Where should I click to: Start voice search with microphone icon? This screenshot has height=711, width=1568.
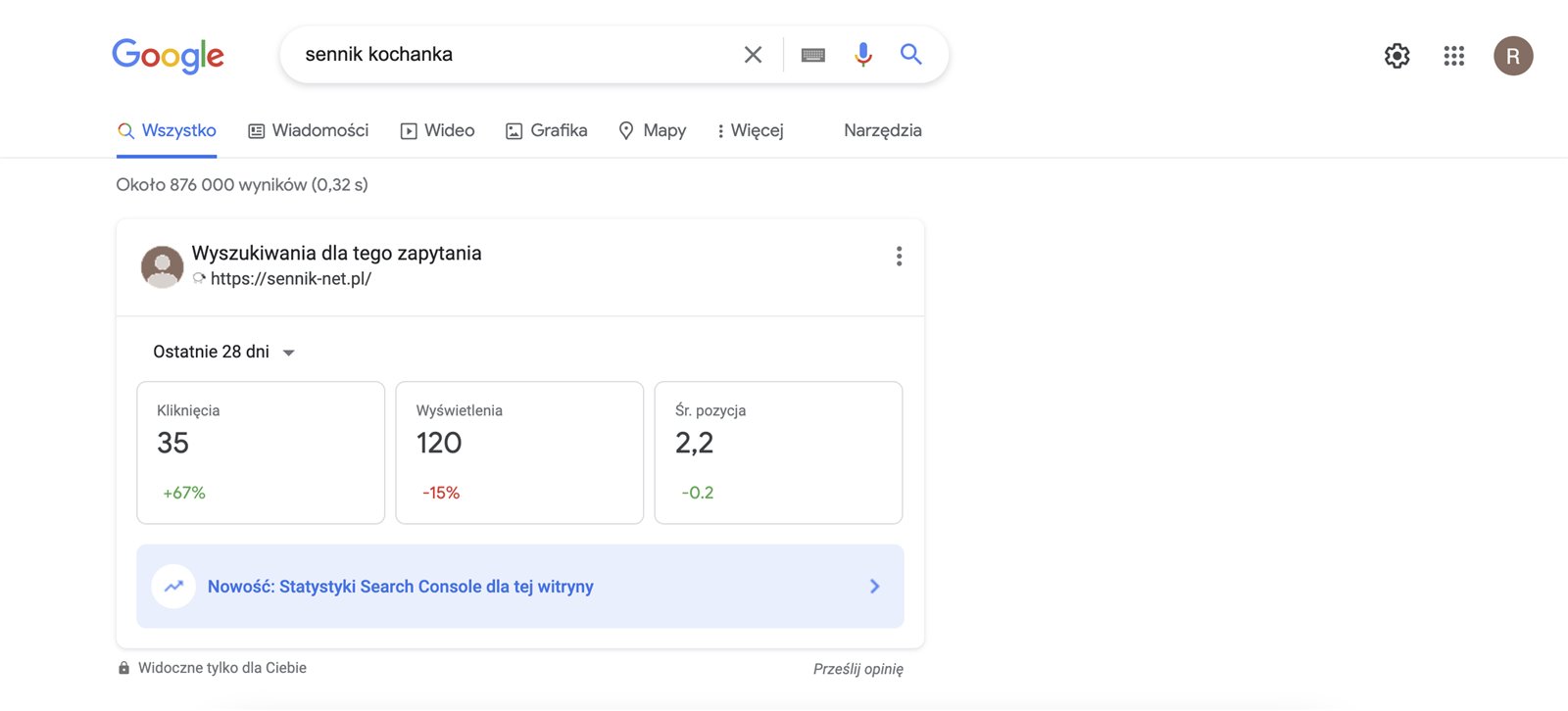click(x=862, y=55)
